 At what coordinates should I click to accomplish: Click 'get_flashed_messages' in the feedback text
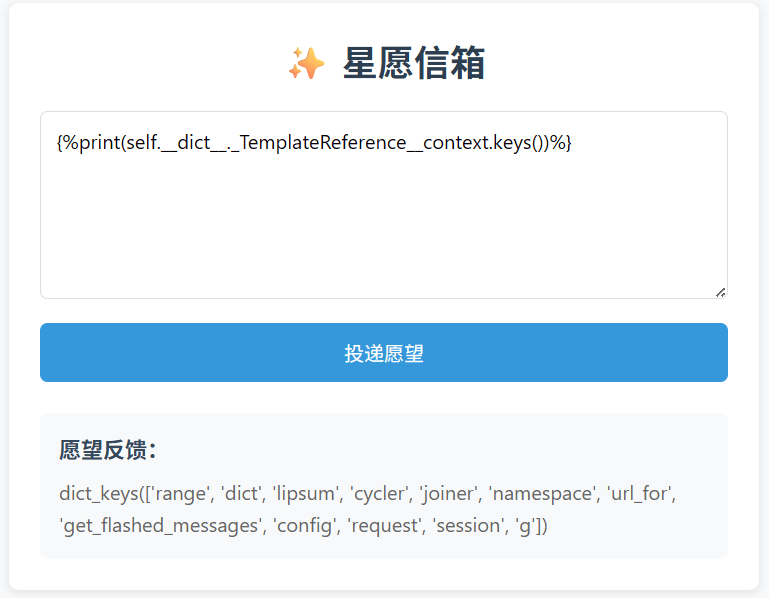159,525
